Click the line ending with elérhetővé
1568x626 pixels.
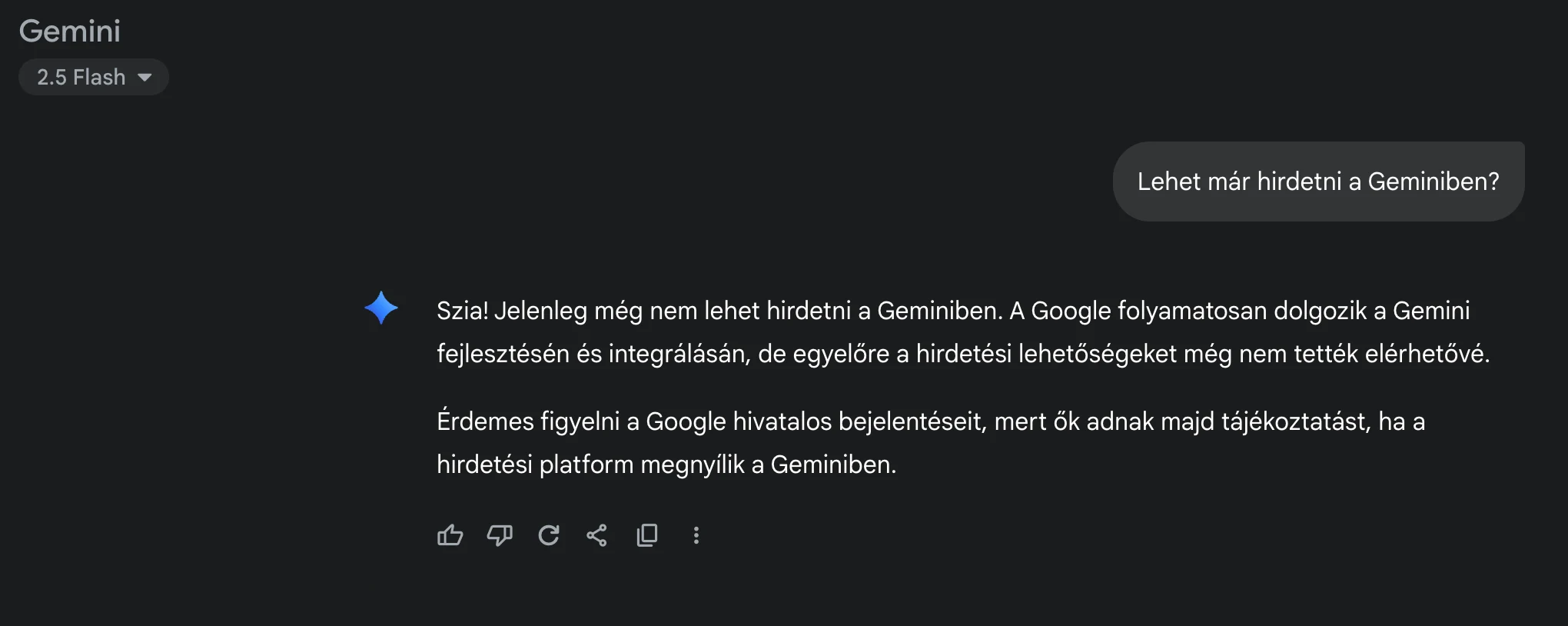coord(963,354)
